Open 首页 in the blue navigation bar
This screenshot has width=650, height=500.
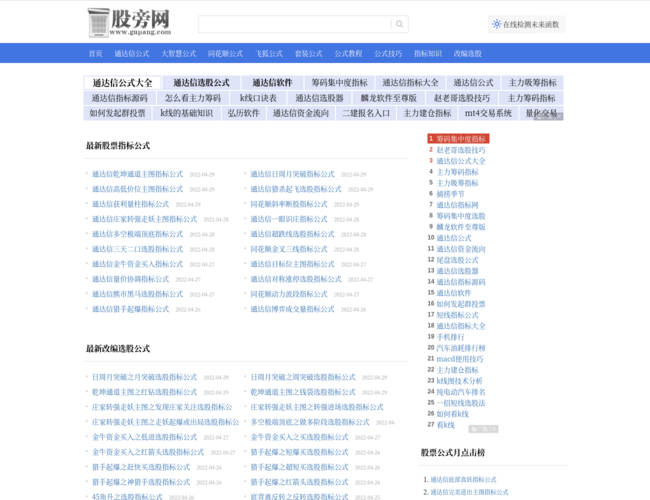pos(95,53)
